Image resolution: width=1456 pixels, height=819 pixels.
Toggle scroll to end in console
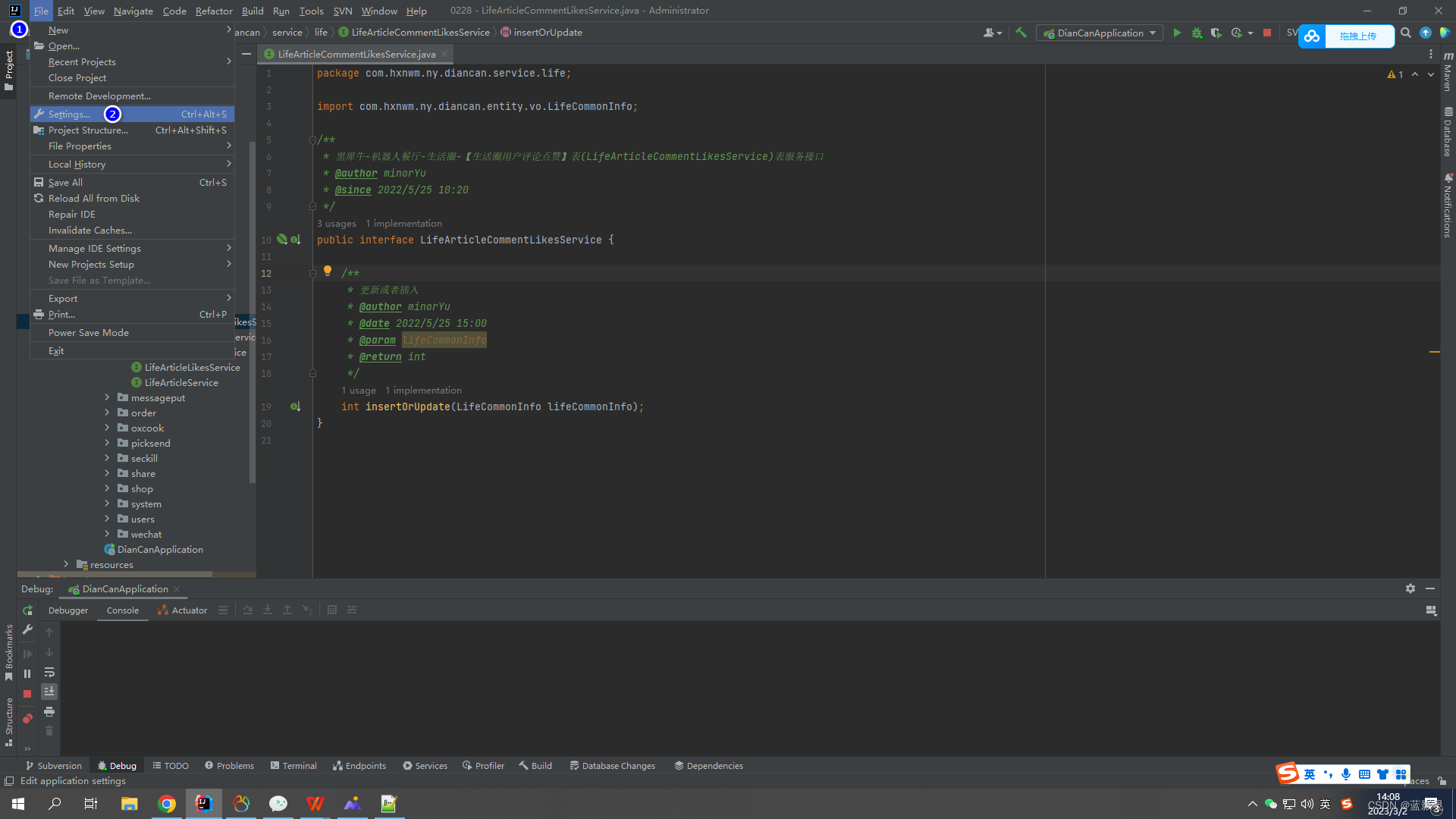point(49,692)
